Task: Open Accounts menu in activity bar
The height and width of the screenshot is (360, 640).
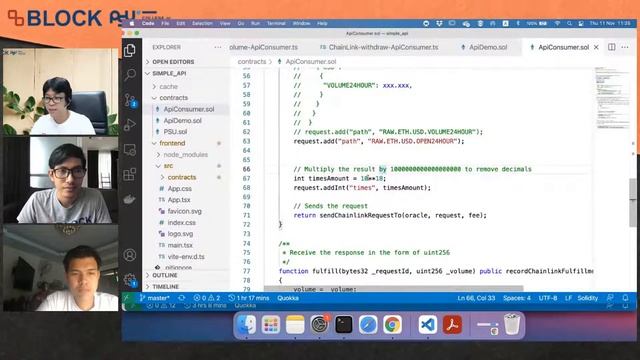Action: (x=130, y=255)
